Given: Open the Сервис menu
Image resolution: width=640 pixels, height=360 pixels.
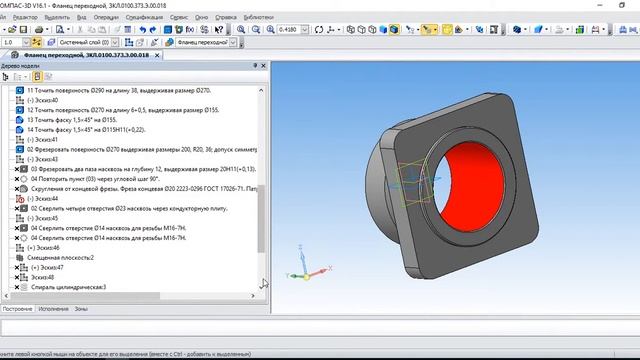Looking at the screenshot, I should point(179,17).
